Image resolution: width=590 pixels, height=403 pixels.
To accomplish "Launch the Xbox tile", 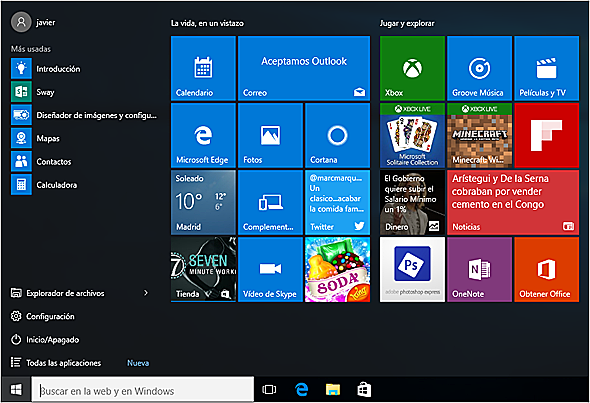I will coord(412,68).
